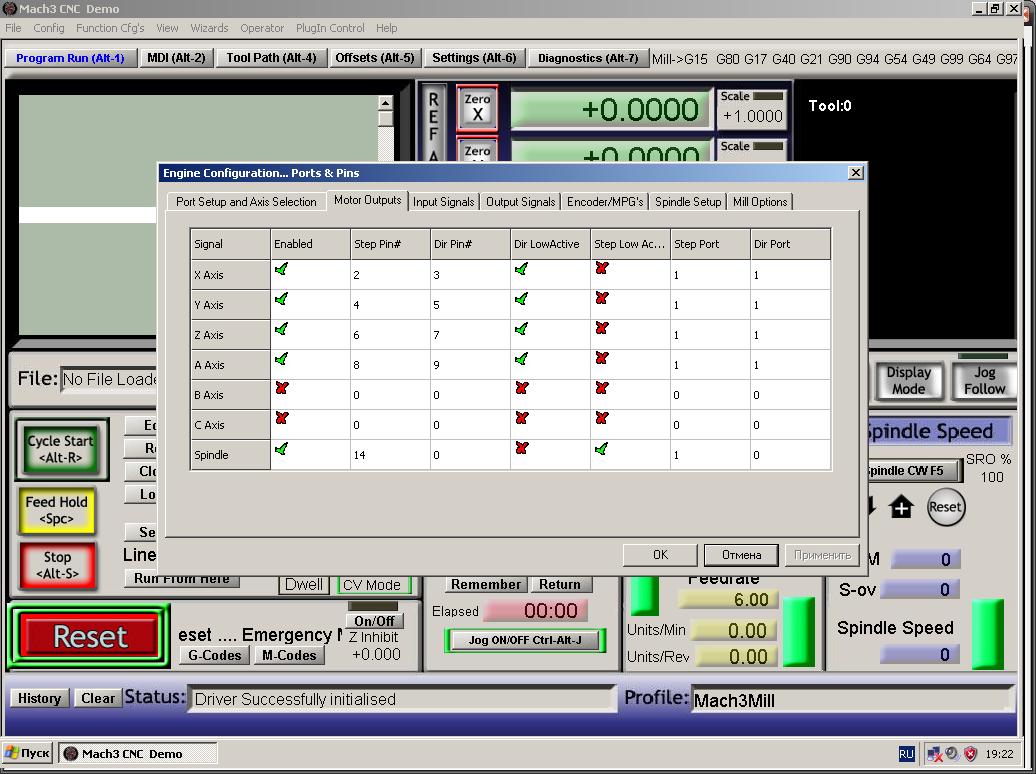Viewport: 1036px width, 774px height.
Task: Click the Zero X button
Action: click(x=477, y=107)
